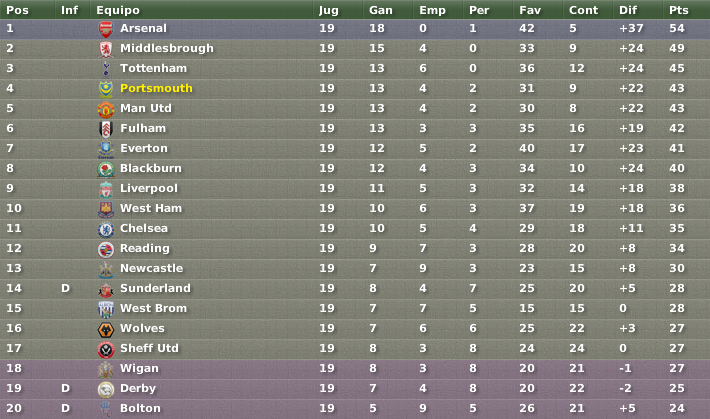The height and width of the screenshot is (419, 710).
Task: Sort by the Dif column header
Action: (x=628, y=10)
